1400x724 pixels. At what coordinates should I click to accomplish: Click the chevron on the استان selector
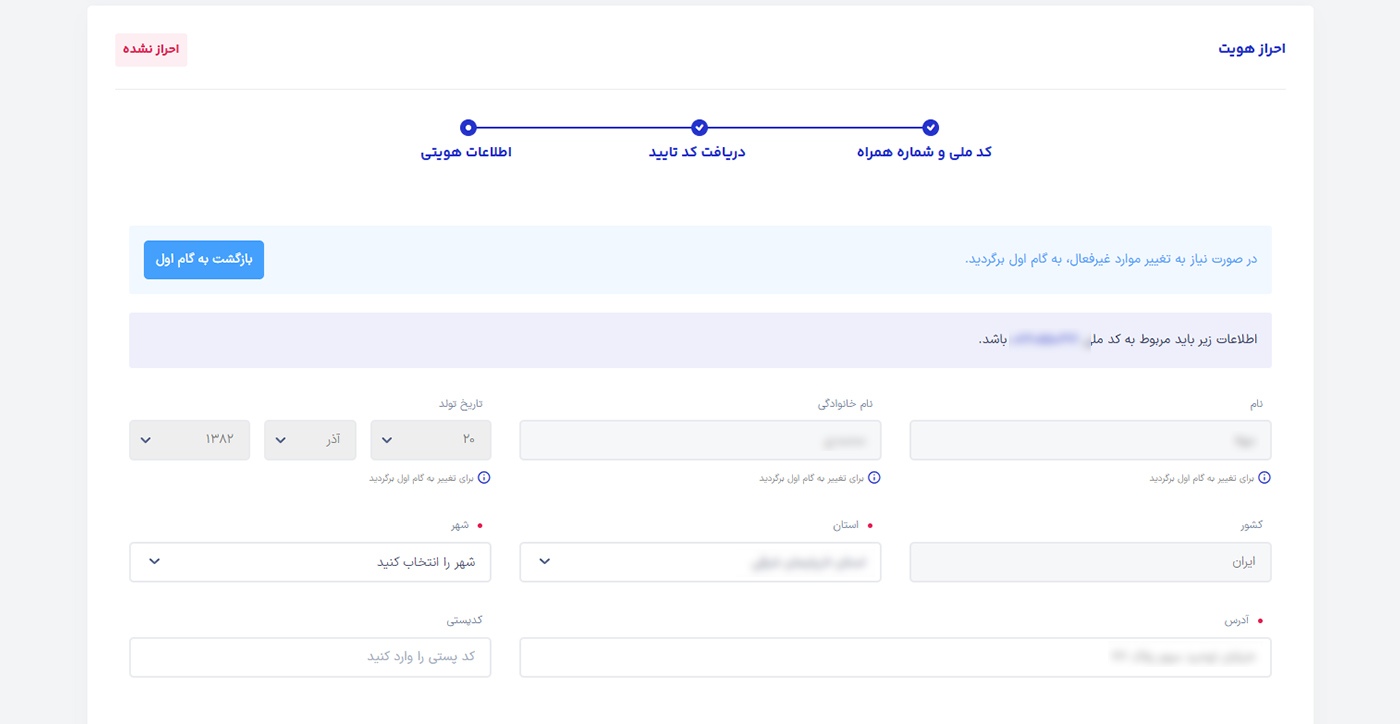[544, 561]
